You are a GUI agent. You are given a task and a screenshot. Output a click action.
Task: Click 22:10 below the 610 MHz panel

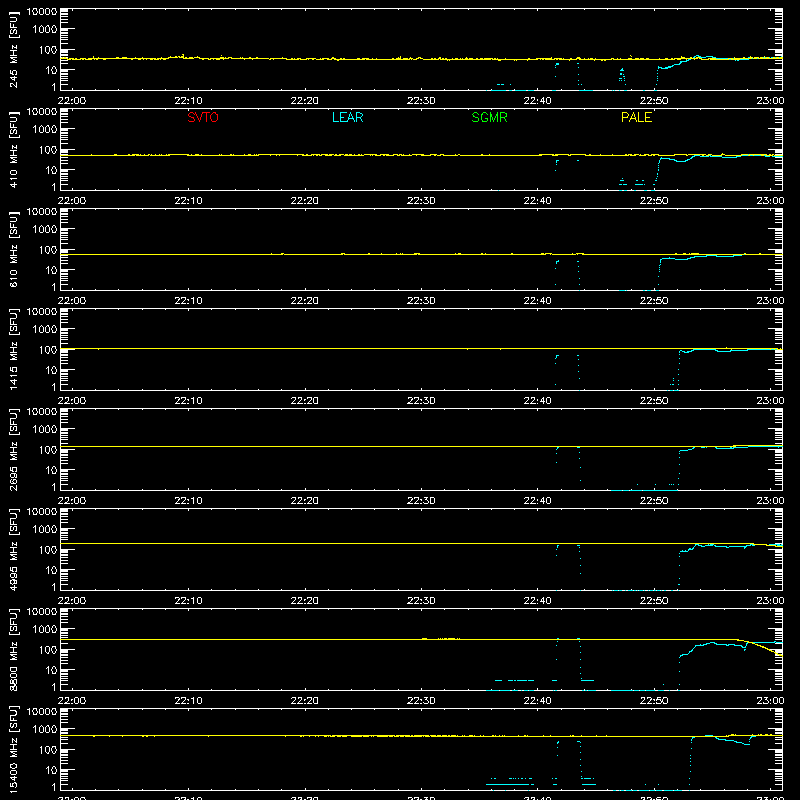pyautogui.click(x=188, y=301)
